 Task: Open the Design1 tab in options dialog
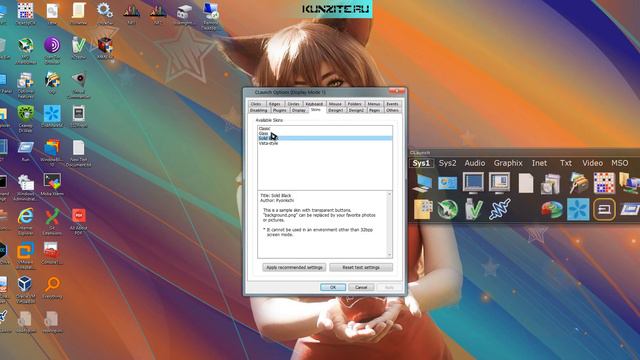coord(336,110)
